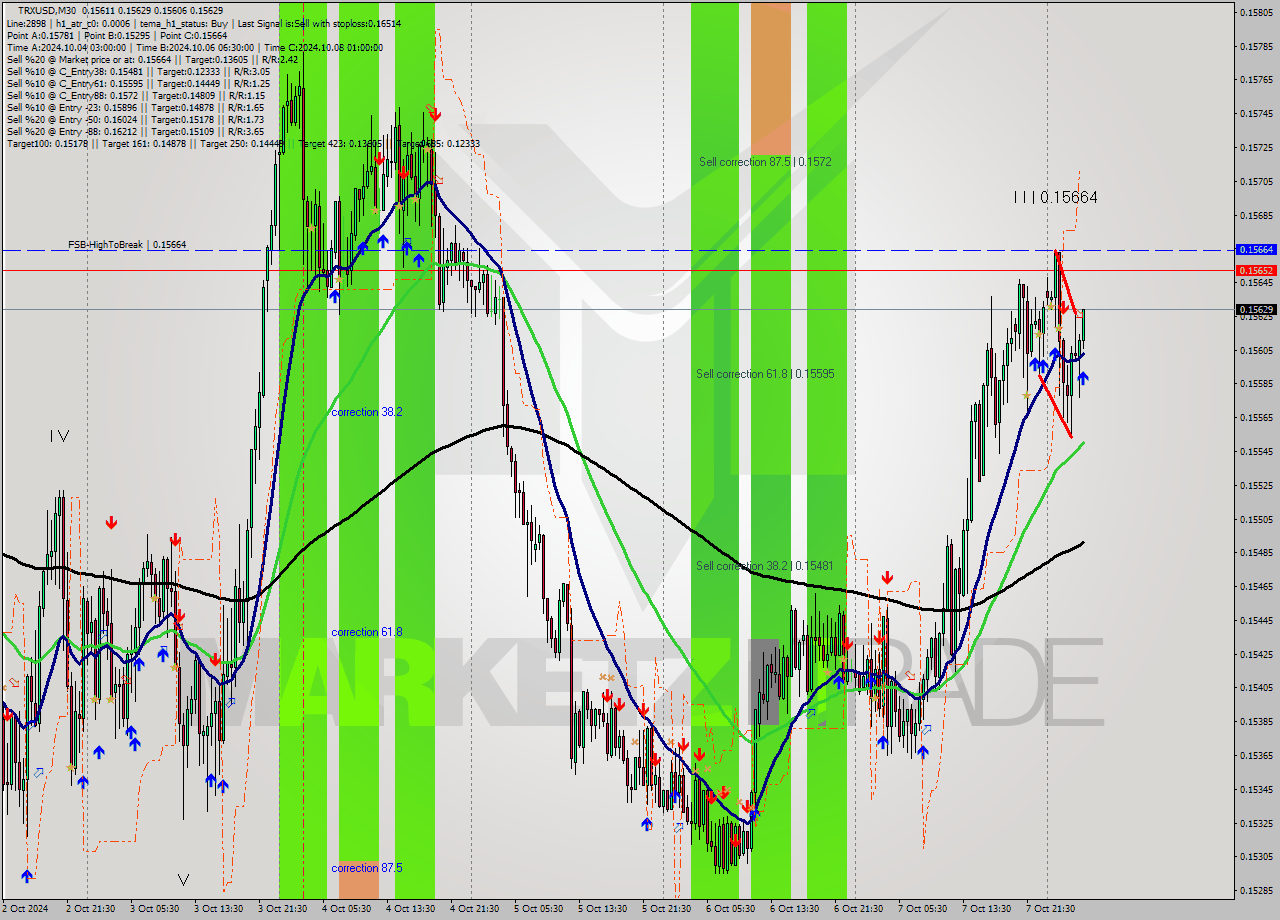Click the '5 Oct 05:30' time label
This screenshot has height=920, width=1280.
tap(538, 908)
